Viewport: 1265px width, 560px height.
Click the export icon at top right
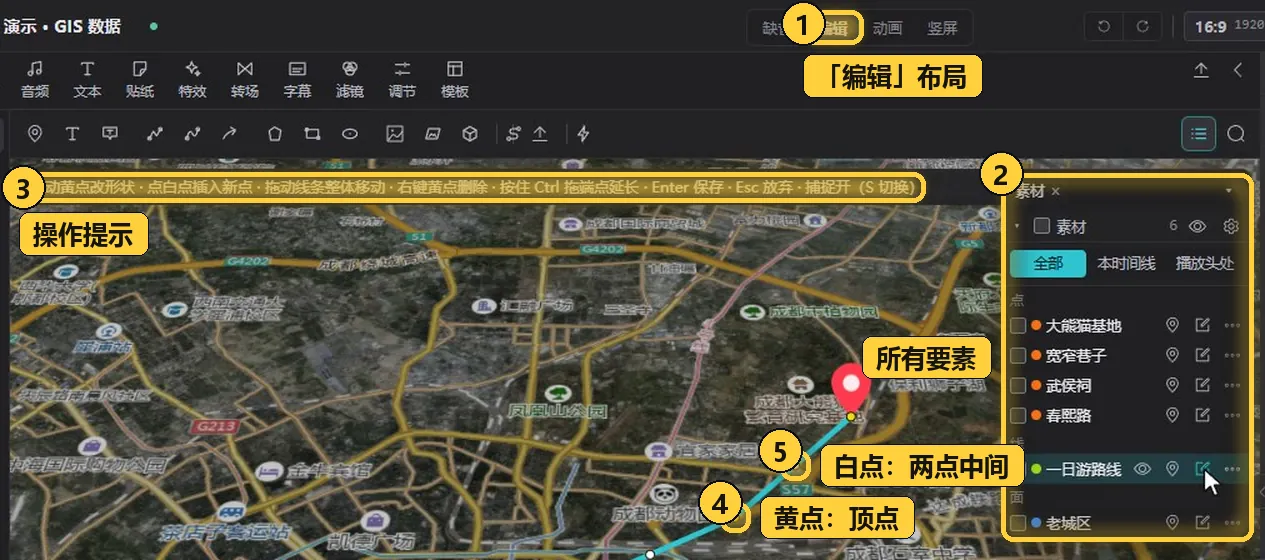(1201, 70)
